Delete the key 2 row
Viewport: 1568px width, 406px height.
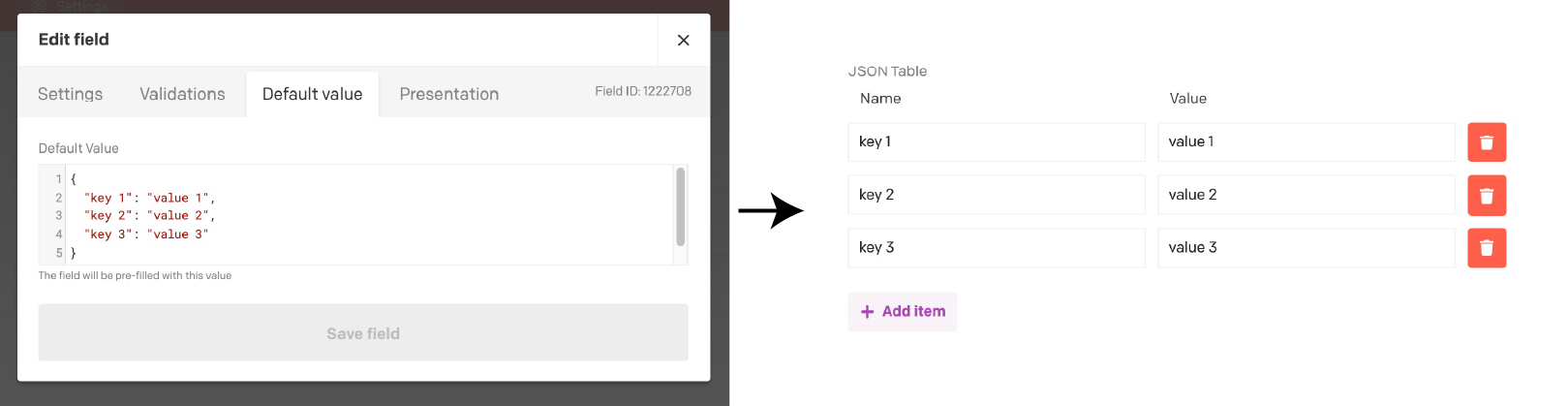point(1486,196)
